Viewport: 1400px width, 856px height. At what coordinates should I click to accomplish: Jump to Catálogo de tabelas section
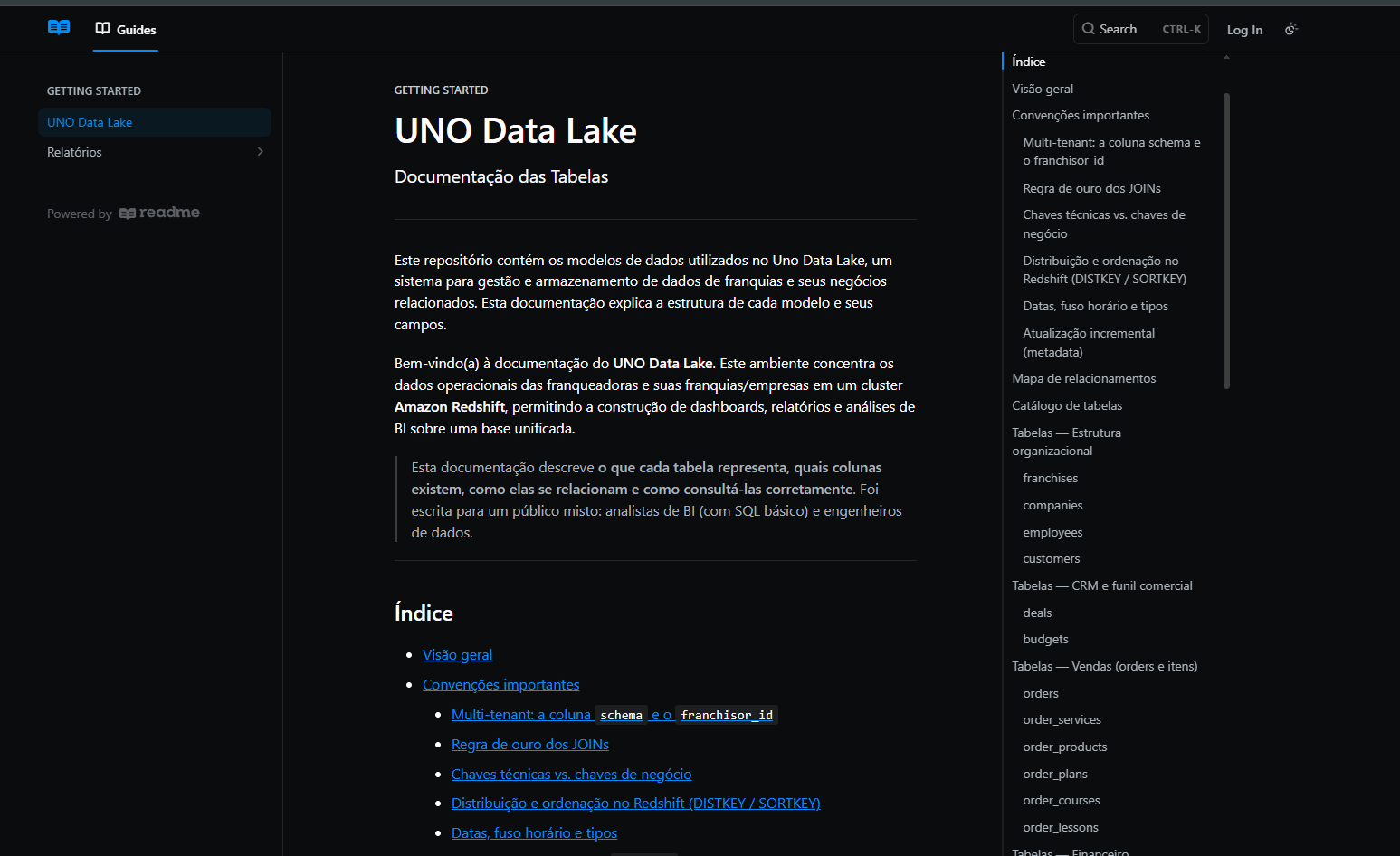(x=1067, y=405)
